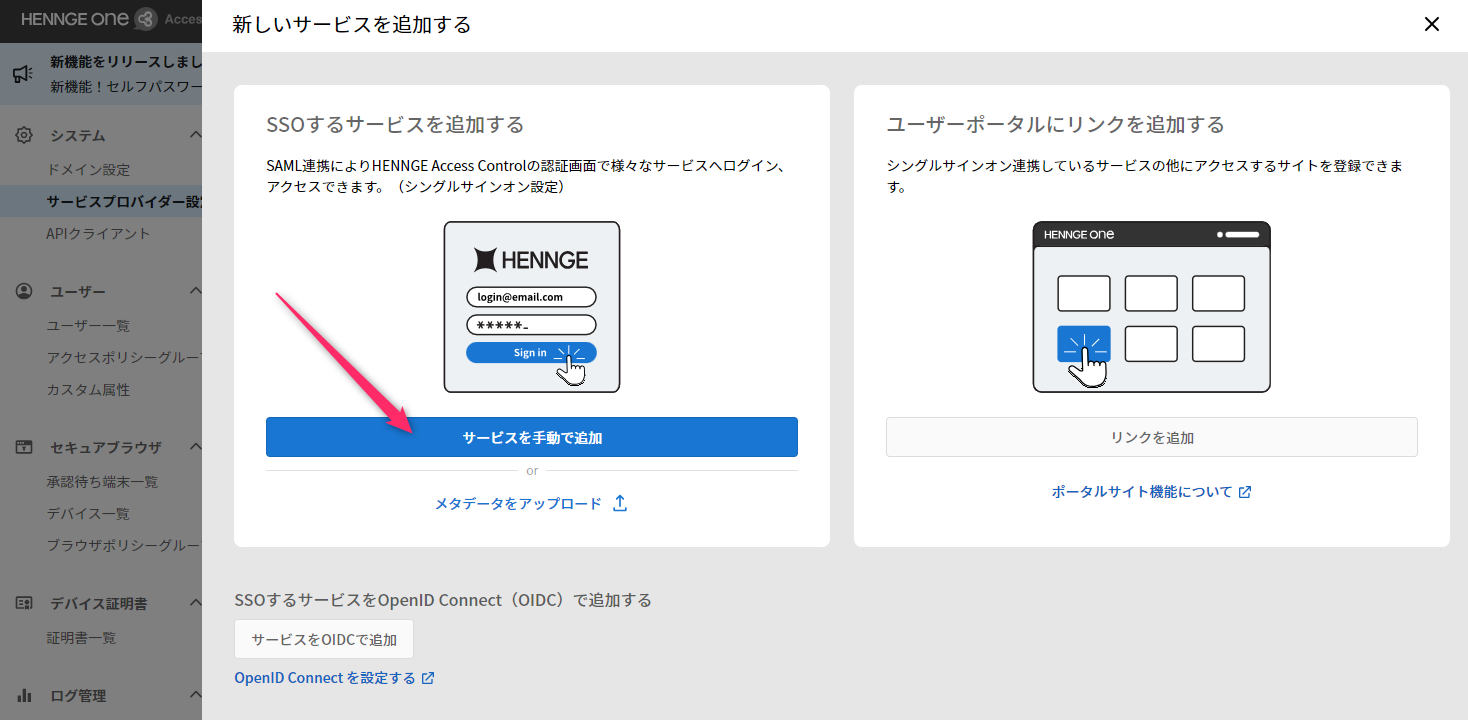Screen dimensions: 1468x720
Task: Close the new service dialog with X
Action: [x=1431, y=24]
